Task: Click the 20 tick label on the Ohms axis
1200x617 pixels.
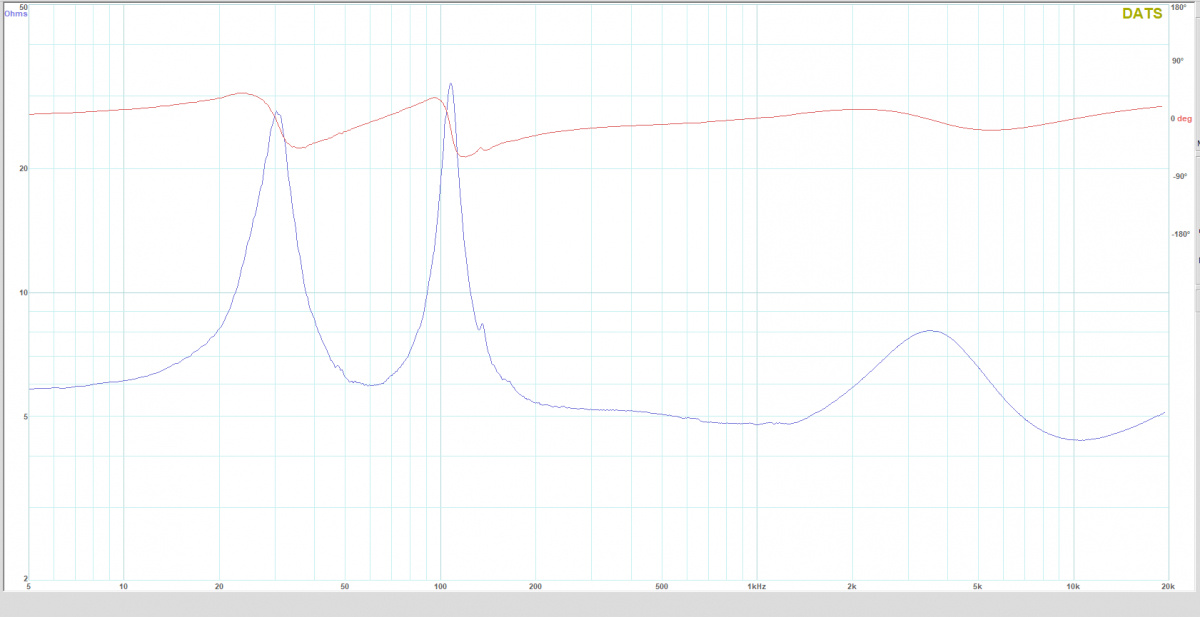Action: pyautogui.click(x=22, y=169)
